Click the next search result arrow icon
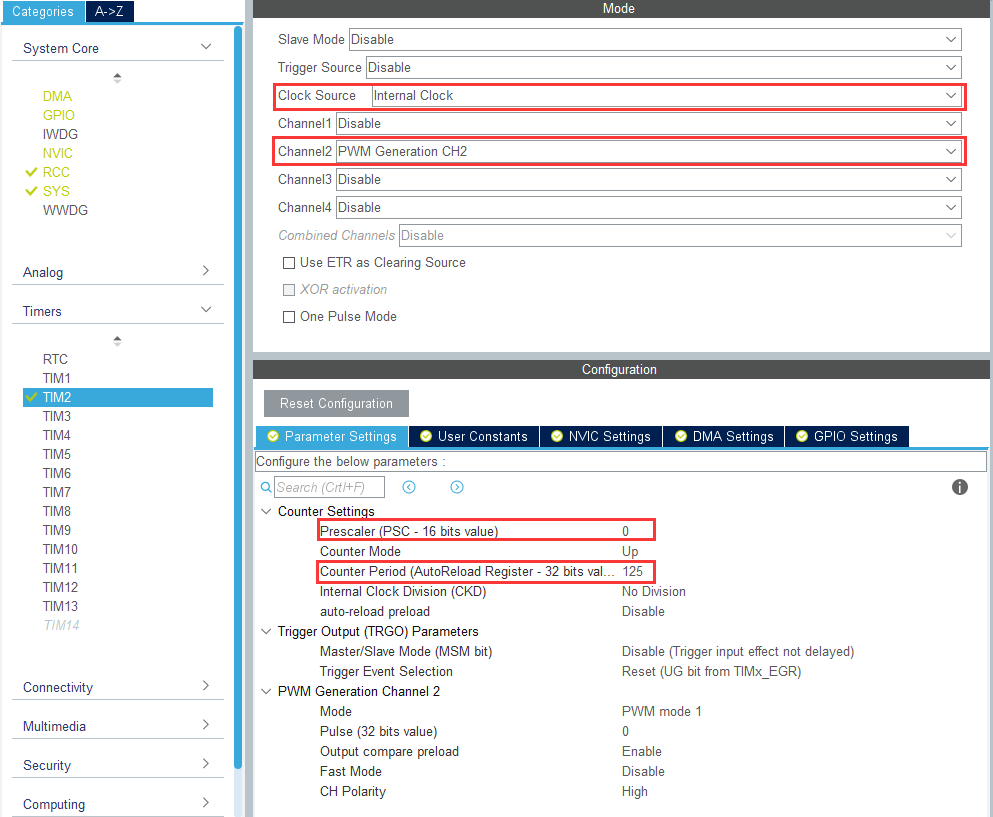 click(x=457, y=487)
